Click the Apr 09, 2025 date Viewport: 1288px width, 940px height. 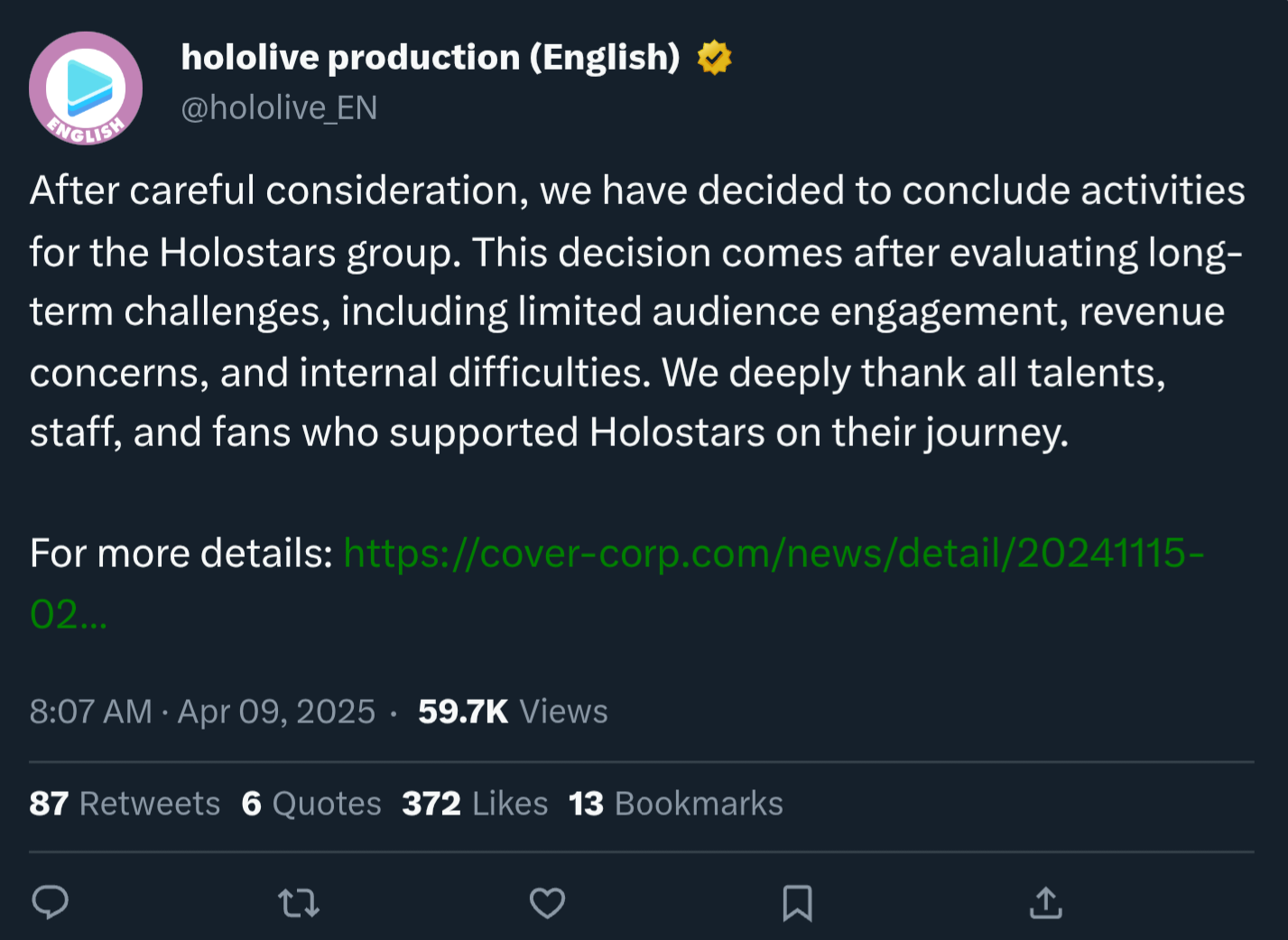point(276,712)
